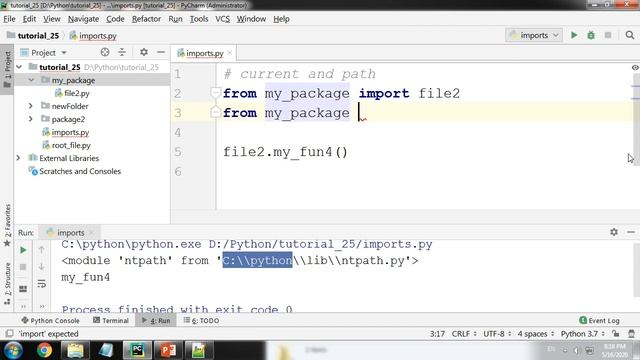The image size is (640, 360).
Task: Open Search Everywhere magnifier icon
Action: coord(630,36)
